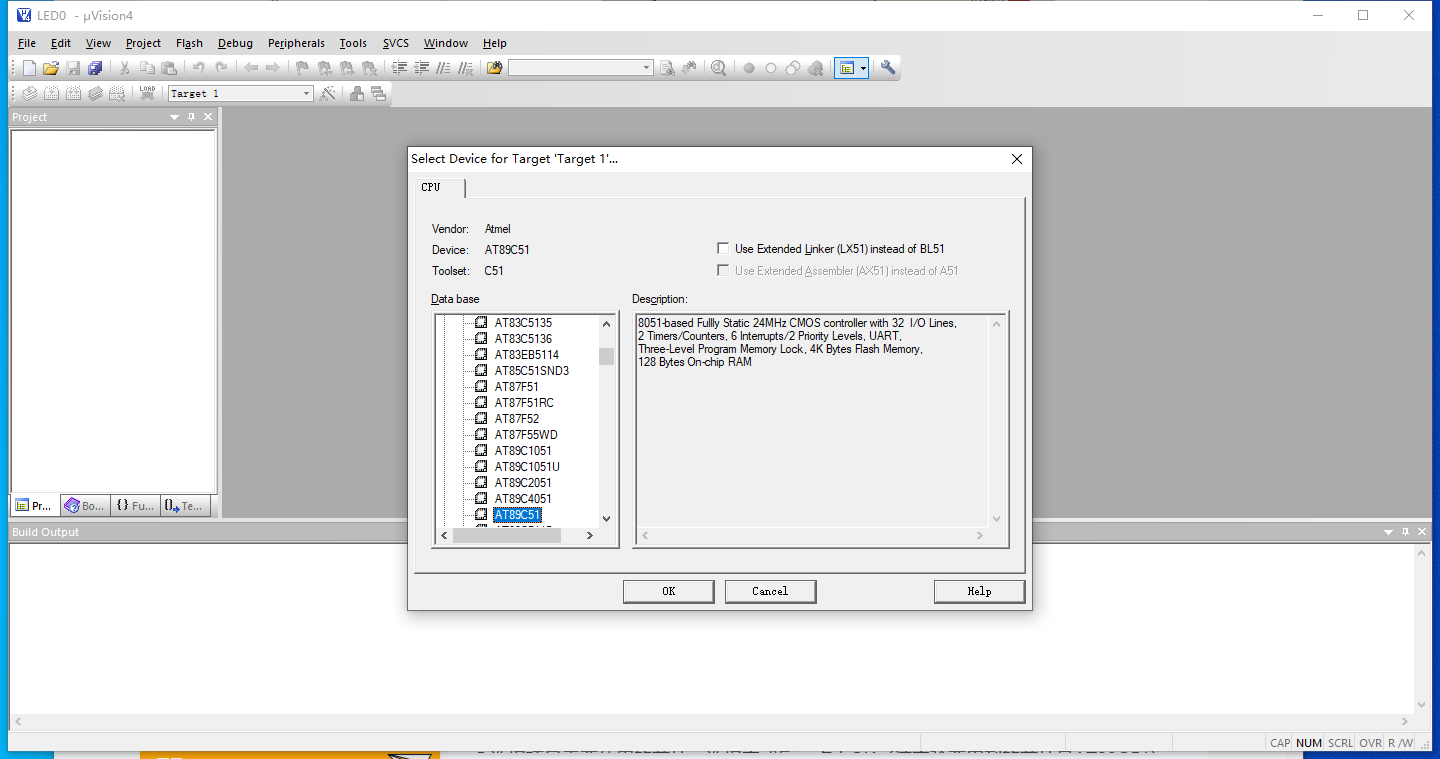Click the LOAD download to flash icon
The width and height of the screenshot is (1440, 759).
pos(147,93)
